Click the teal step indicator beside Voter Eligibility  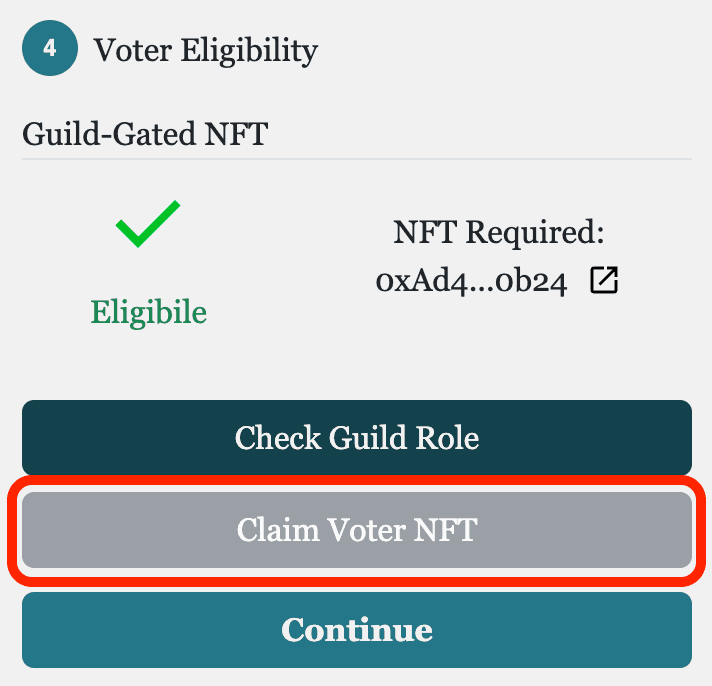coord(50,48)
